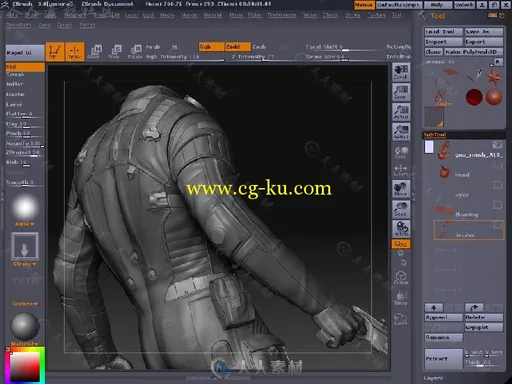Click the Scroll canvas navigation icon
This screenshot has width=512, height=384.
pos(401,72)
